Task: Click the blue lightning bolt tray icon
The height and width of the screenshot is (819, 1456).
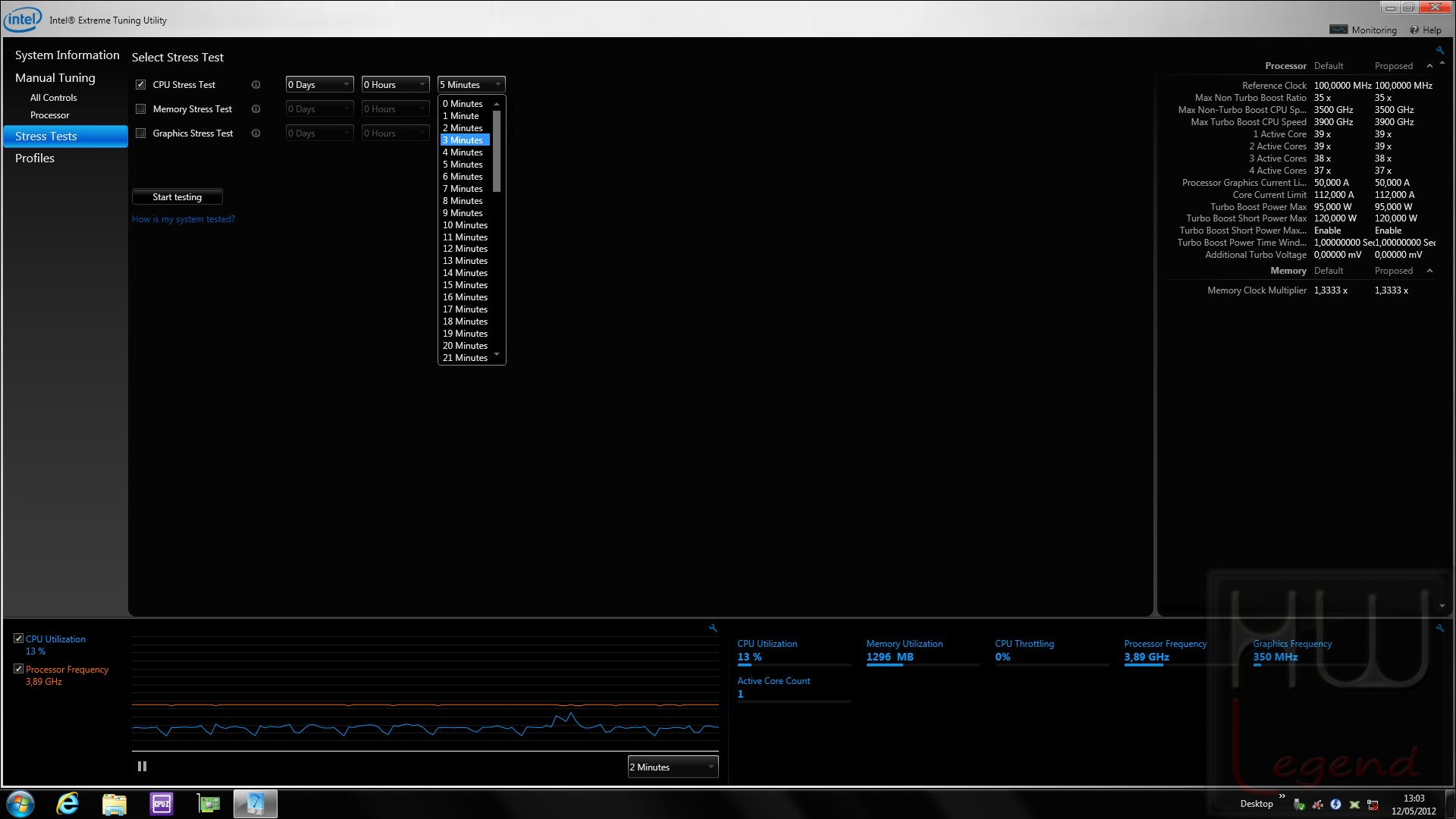Action: (x=1335, y=805)
